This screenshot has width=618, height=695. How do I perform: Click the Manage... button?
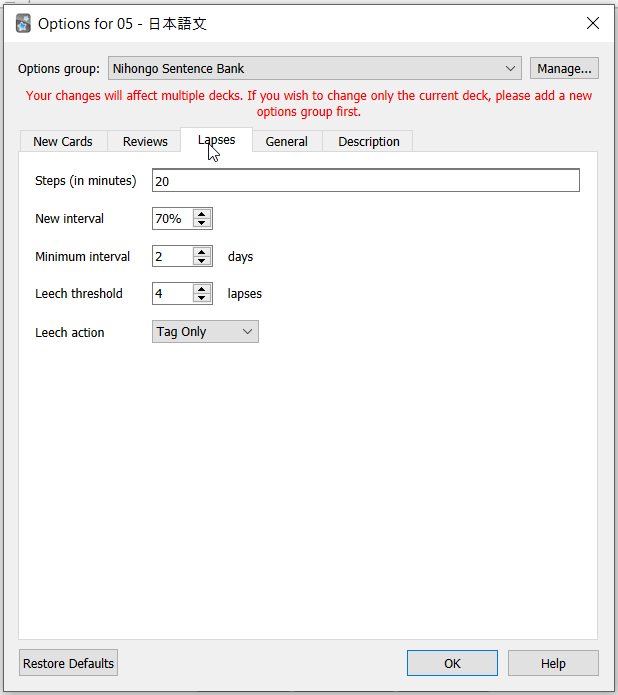(564, 69)
